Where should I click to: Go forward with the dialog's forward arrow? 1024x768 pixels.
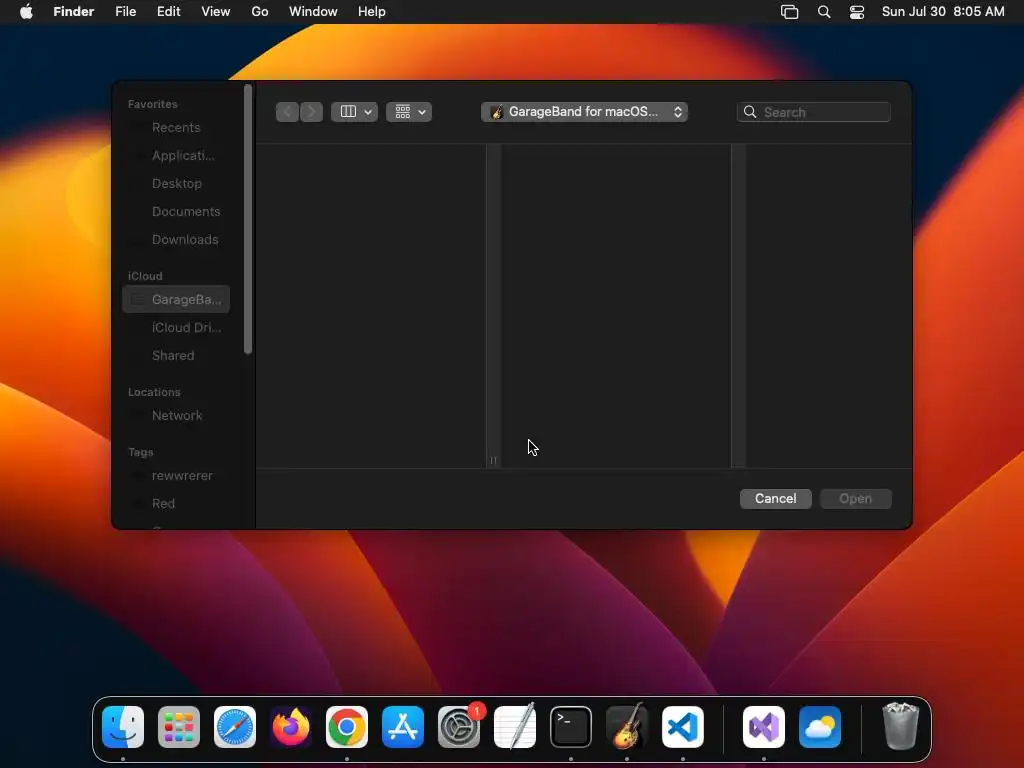312,112
